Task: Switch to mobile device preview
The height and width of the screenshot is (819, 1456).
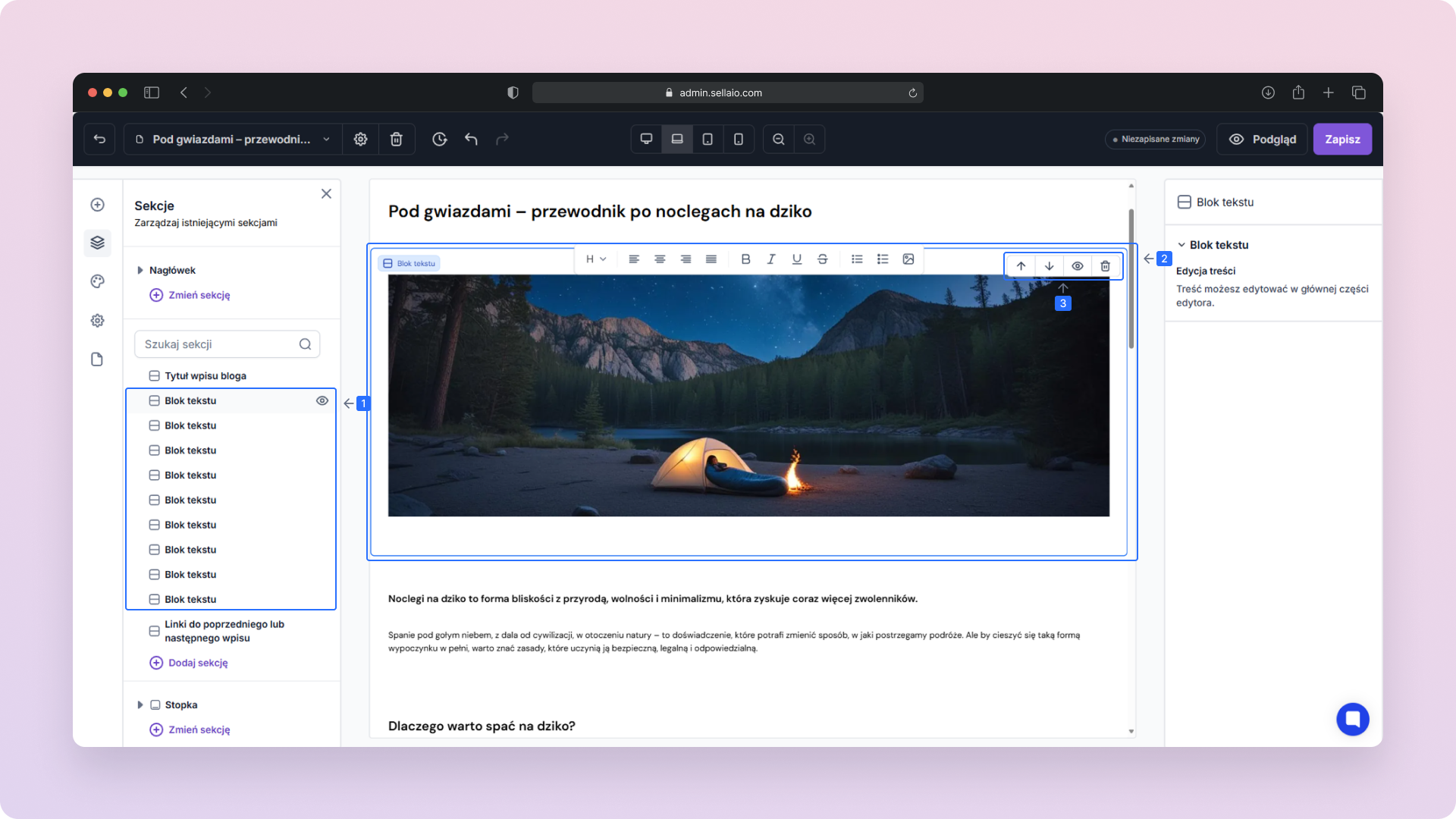Action: coord(738,140)
